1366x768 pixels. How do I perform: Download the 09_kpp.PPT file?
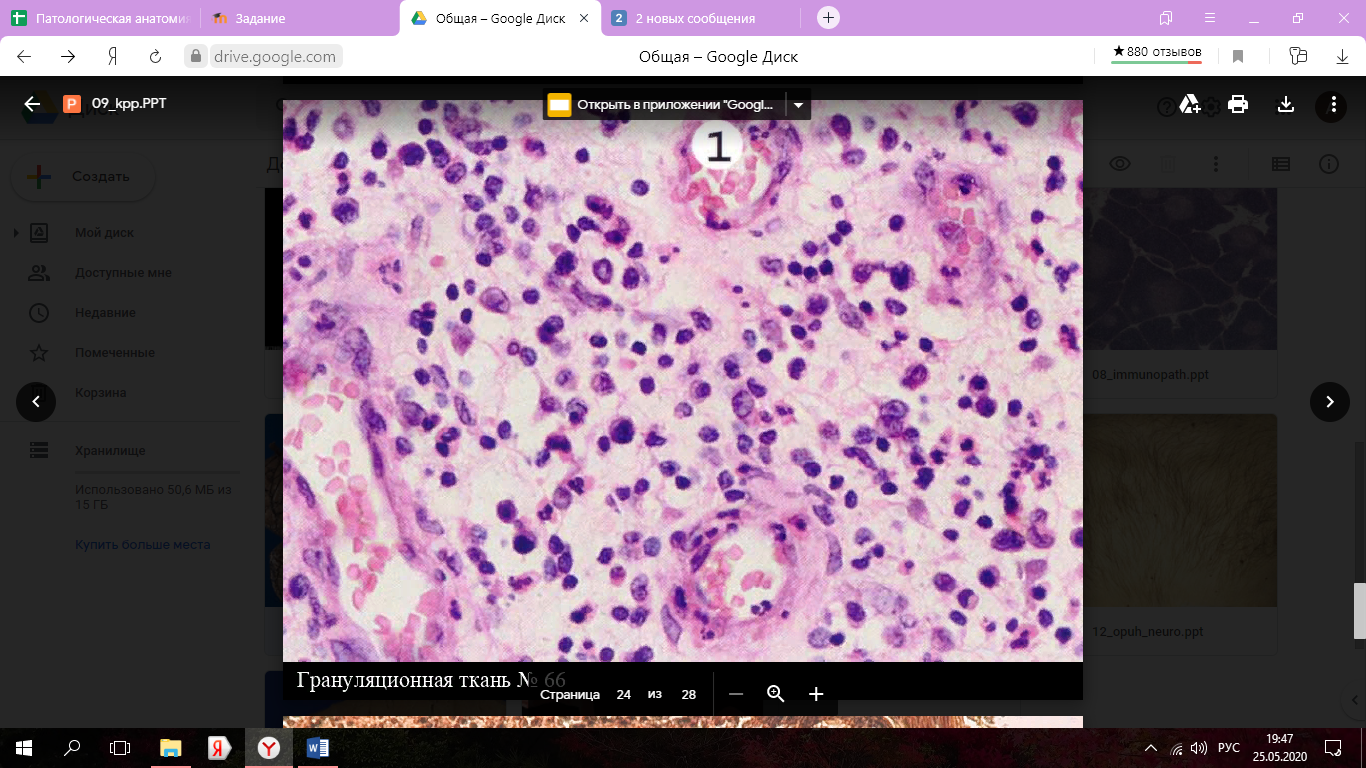[1286, 104]
